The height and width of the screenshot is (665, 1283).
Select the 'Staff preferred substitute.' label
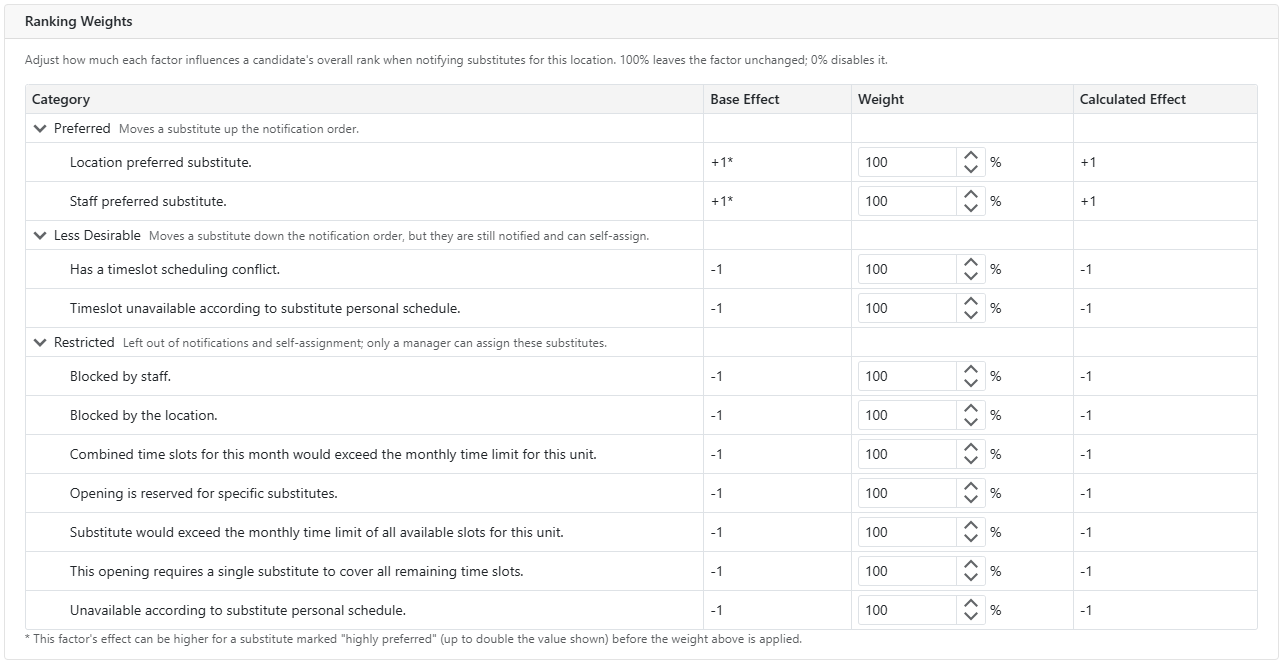pyautogui.click(x=148, y=201)
